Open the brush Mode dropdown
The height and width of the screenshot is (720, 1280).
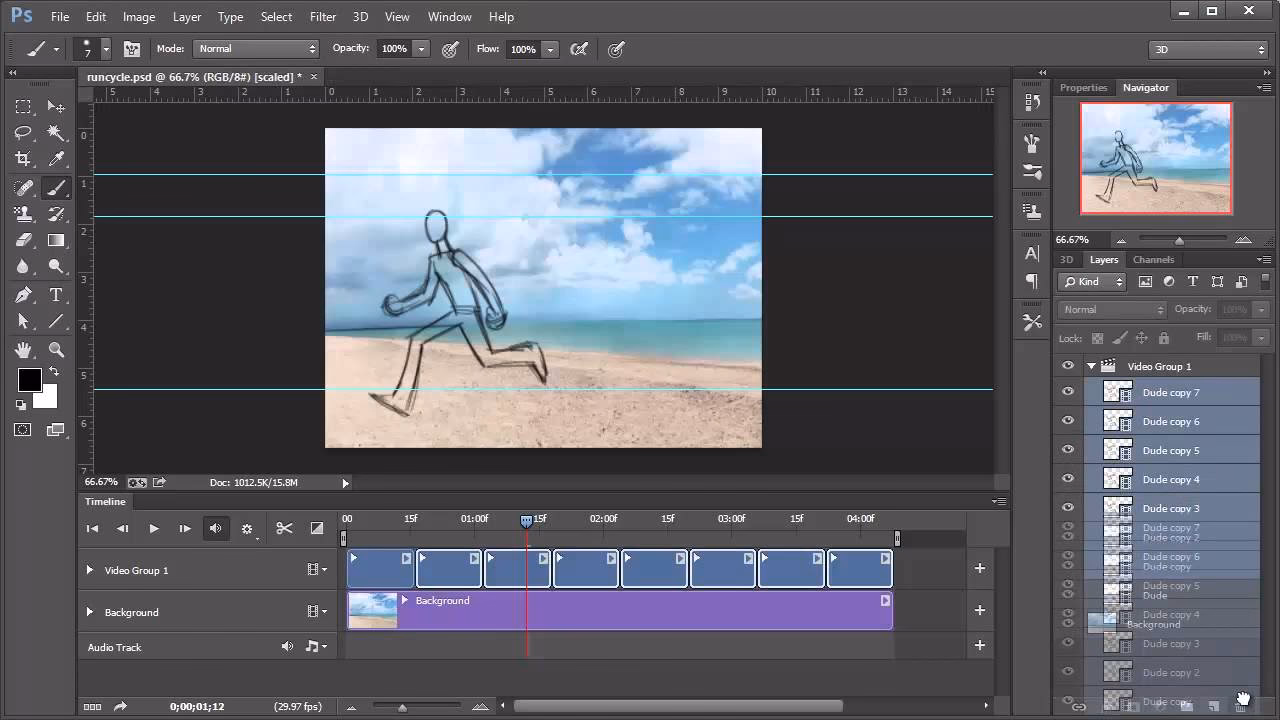256,48
